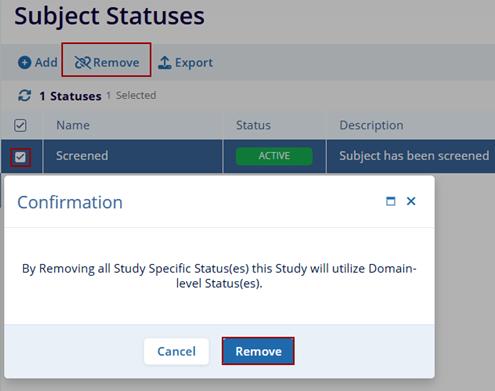Click the Confirmation dialog title
This screenshot has height=391, width=495.
70,202
